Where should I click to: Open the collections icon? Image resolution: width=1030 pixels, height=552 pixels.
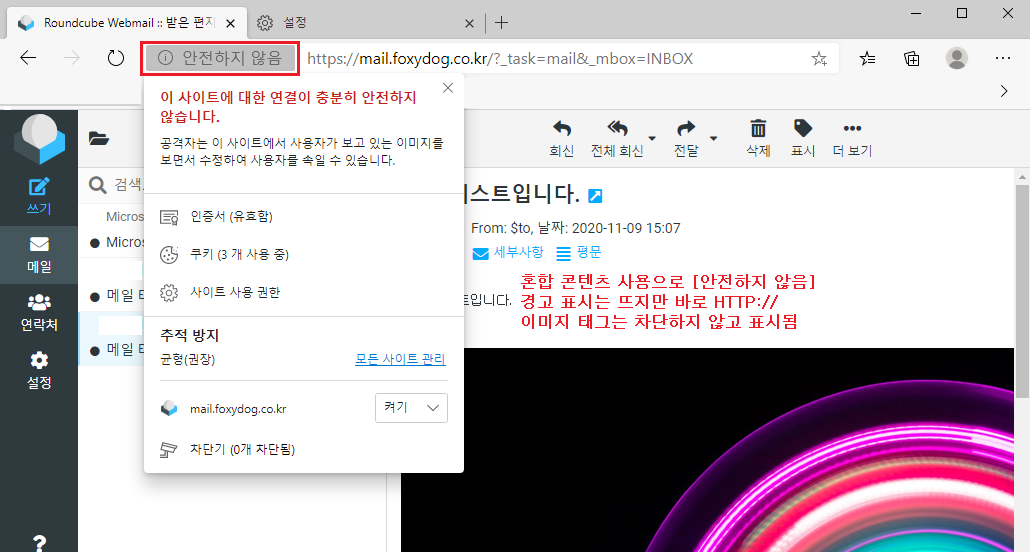pyautogui.click(x=912, y=59)
